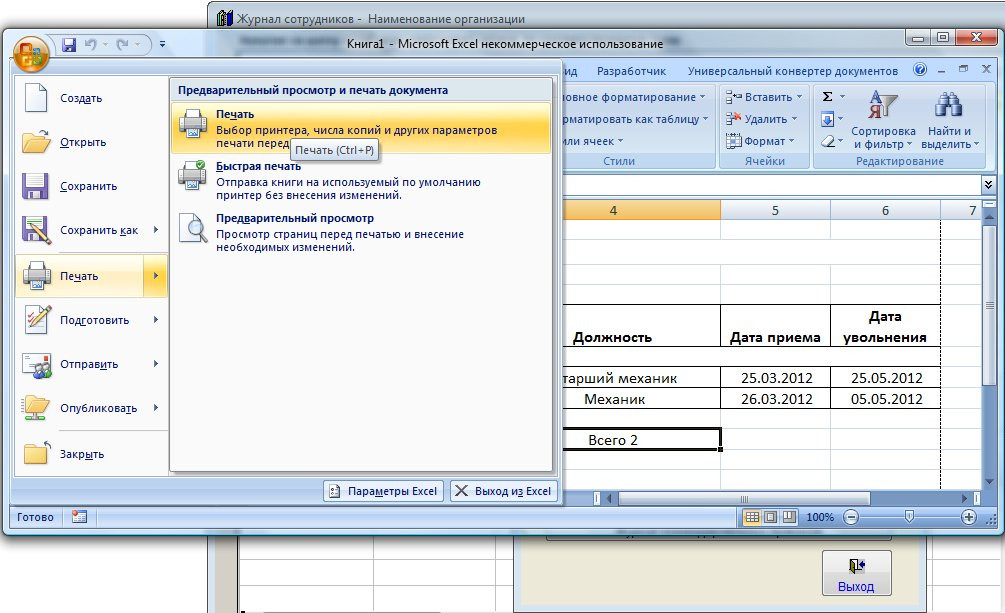Screen dimensions: 1005x613
Task: Click the Всего 2 cell
Action: (x=642, y=440)
